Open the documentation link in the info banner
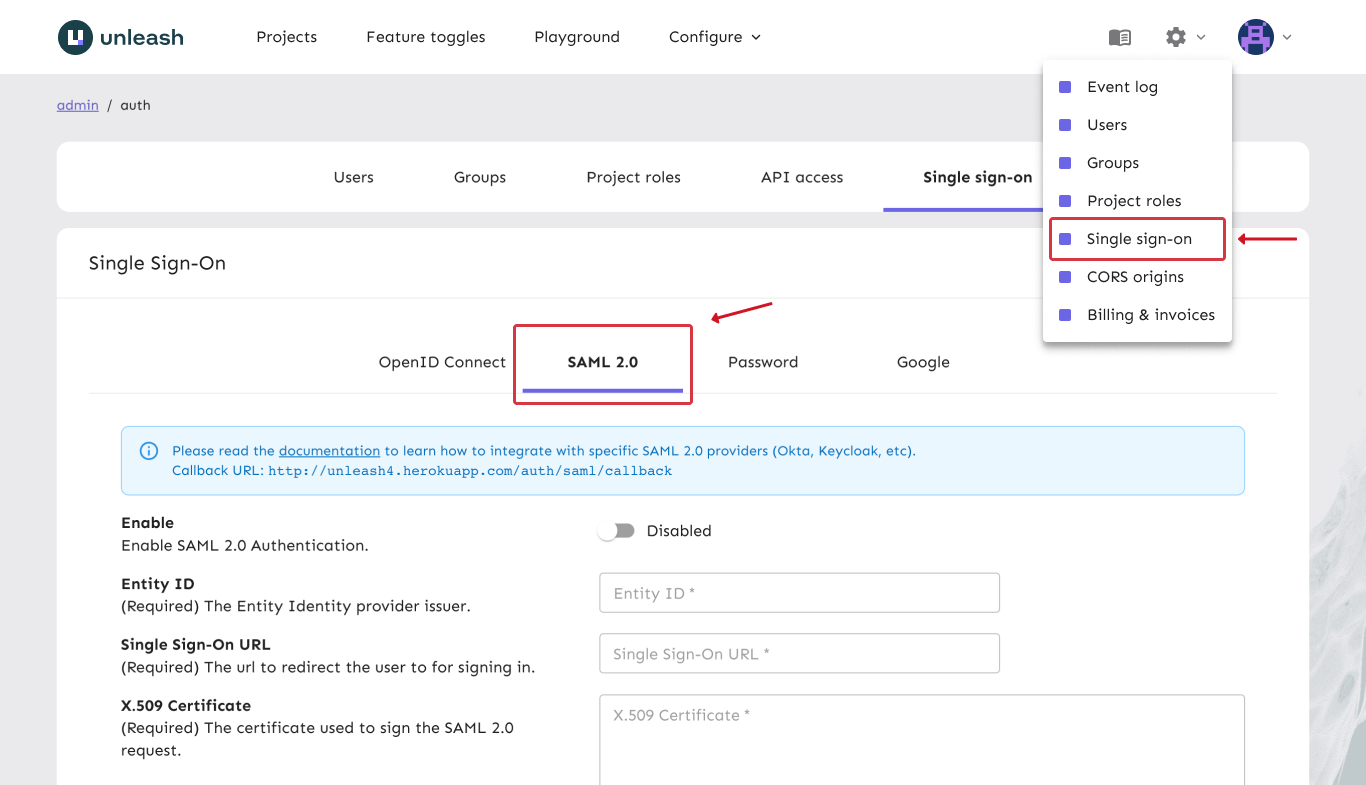 pos(329,451)
